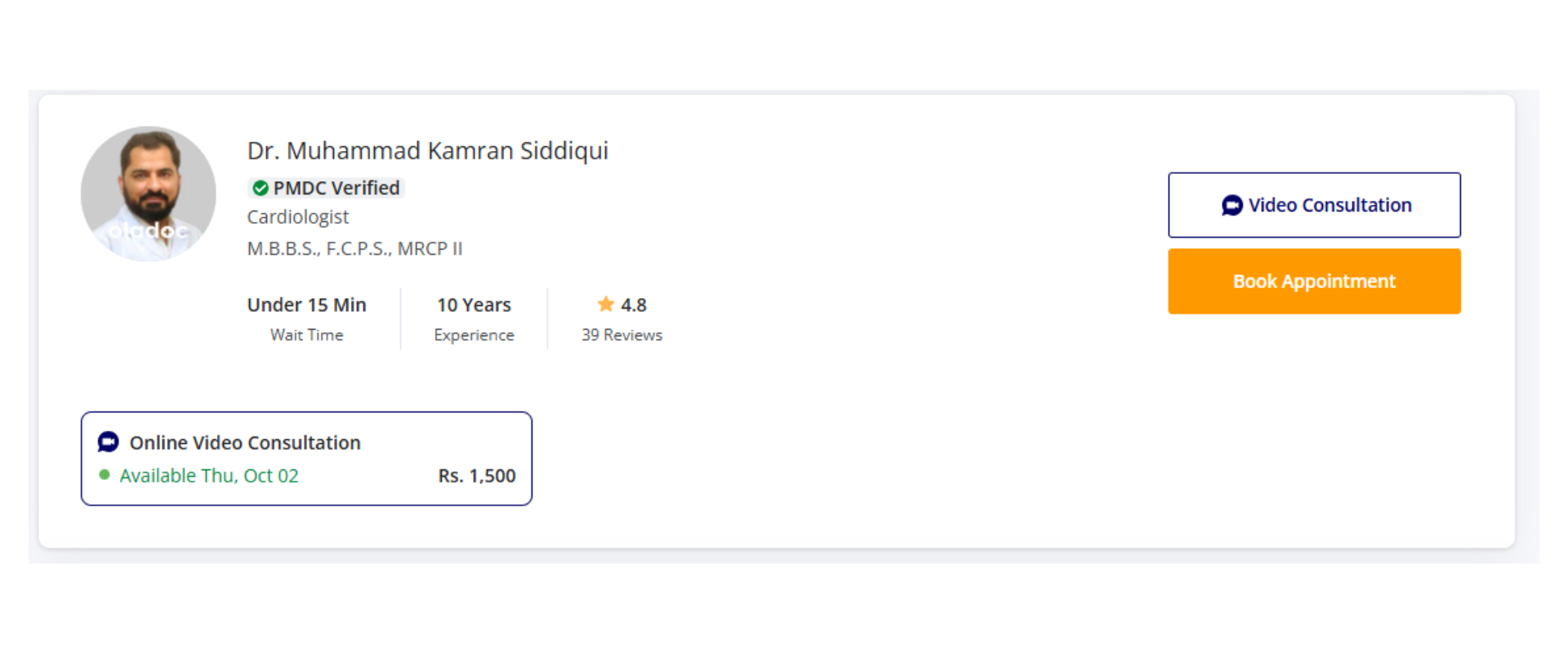Click the M.B.B.S., F.C.P.S., MRCP II qualifications
1568x653 pixels.
pos(354,249)
